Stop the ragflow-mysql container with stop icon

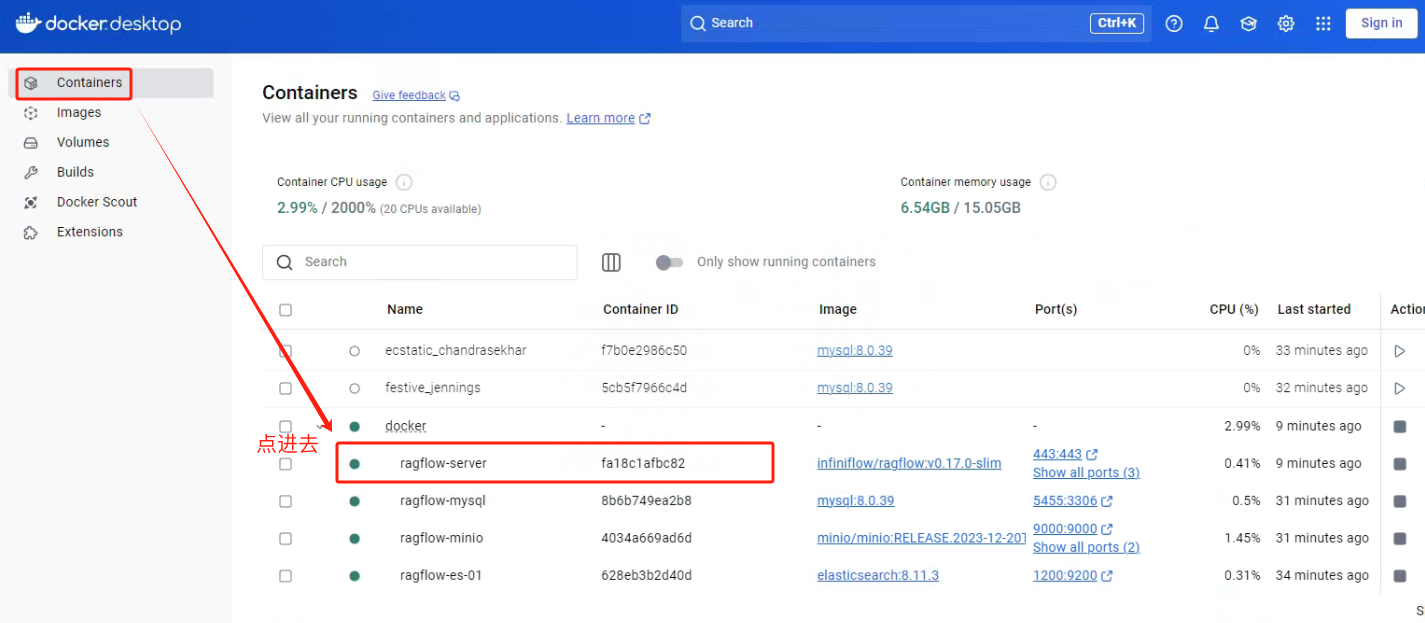pos(1399,501)
